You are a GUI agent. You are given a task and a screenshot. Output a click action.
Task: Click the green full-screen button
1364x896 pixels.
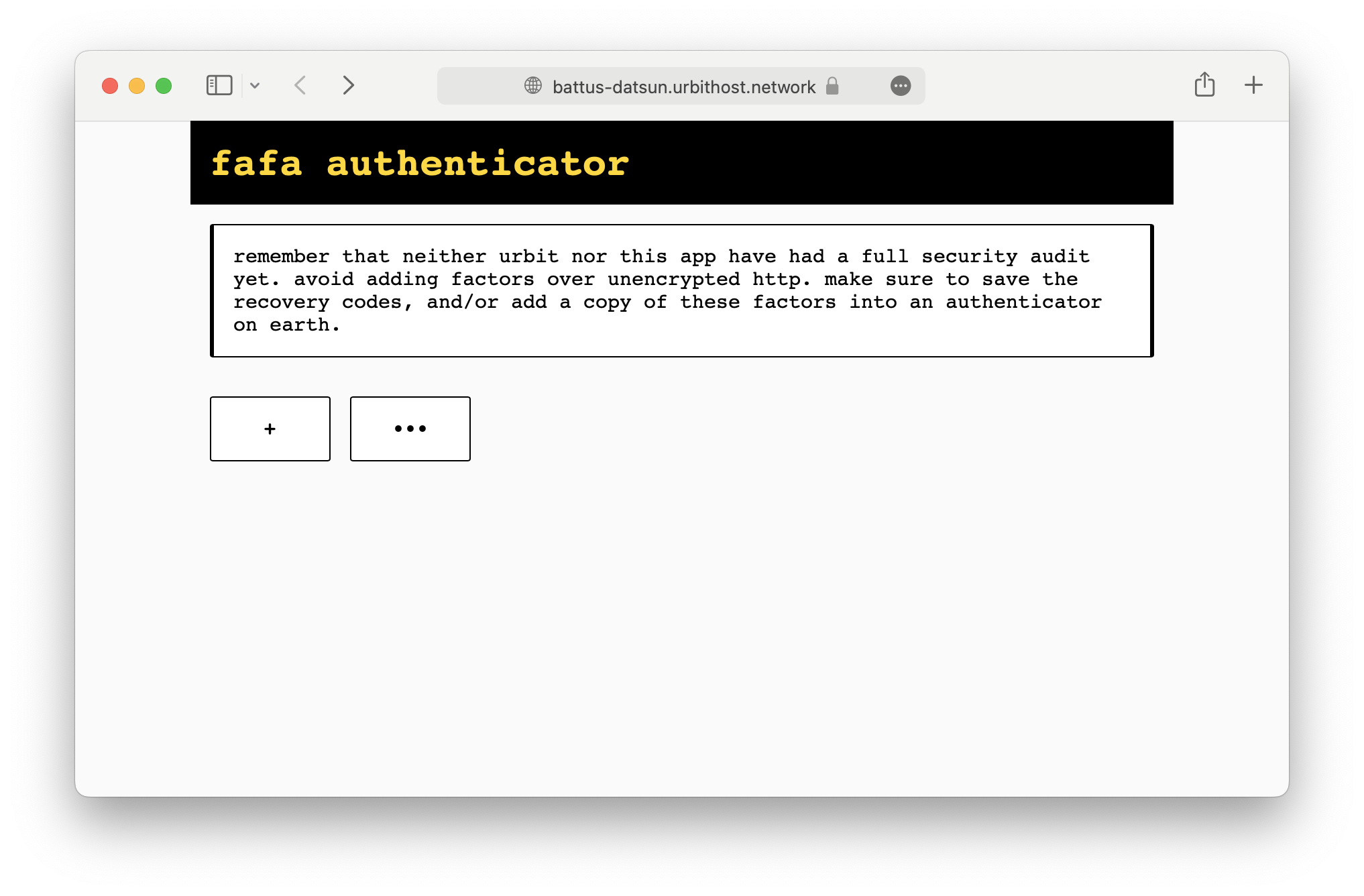point(164,86)
